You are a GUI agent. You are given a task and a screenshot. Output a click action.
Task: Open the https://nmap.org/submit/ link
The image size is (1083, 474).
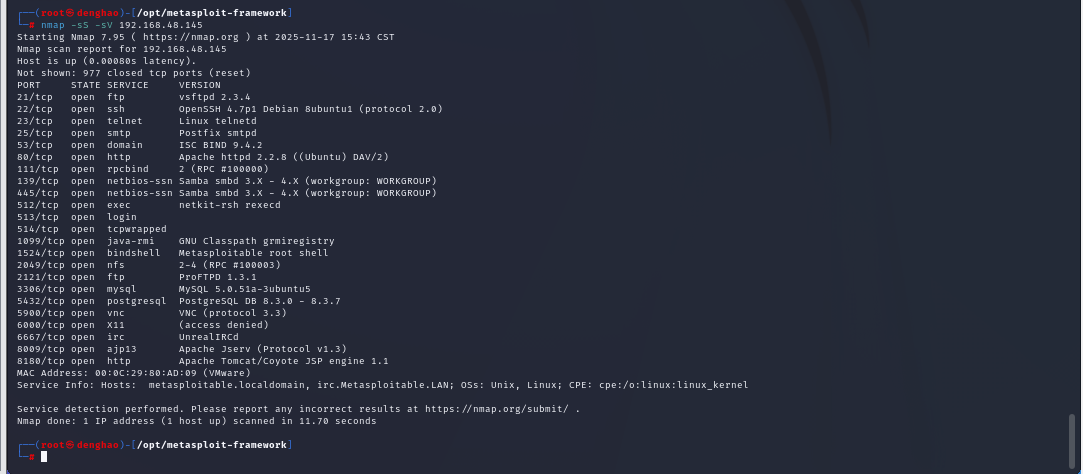tap(502, 409)
